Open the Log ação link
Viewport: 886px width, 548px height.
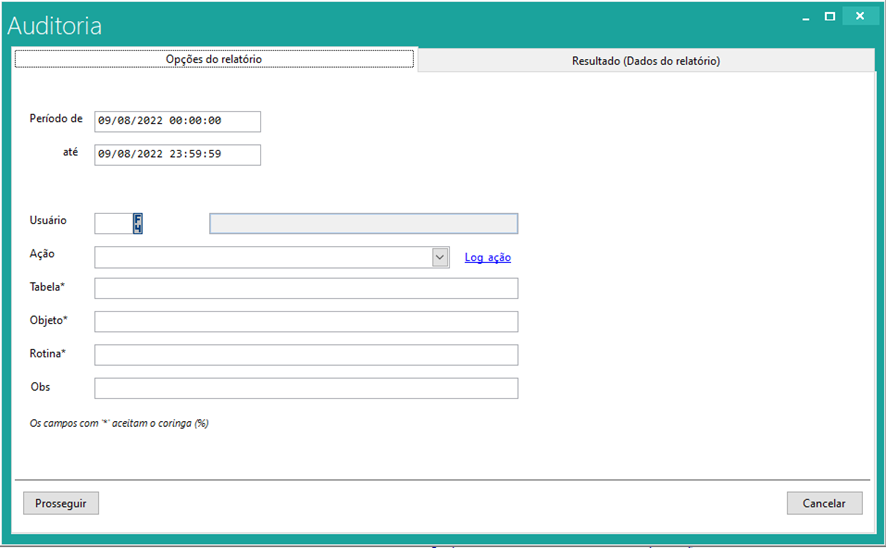[x=487, y=258]
